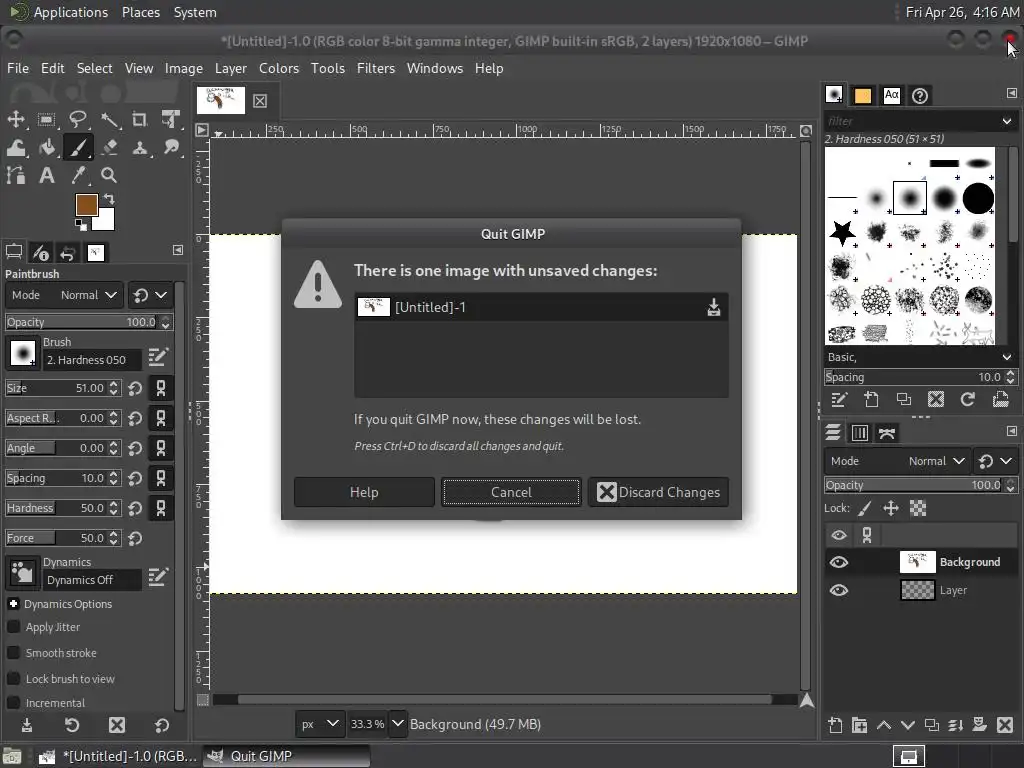Switch to Quit GIMP taskbar entry
The image size is (1024, 768).
click(x=286, y=756)
